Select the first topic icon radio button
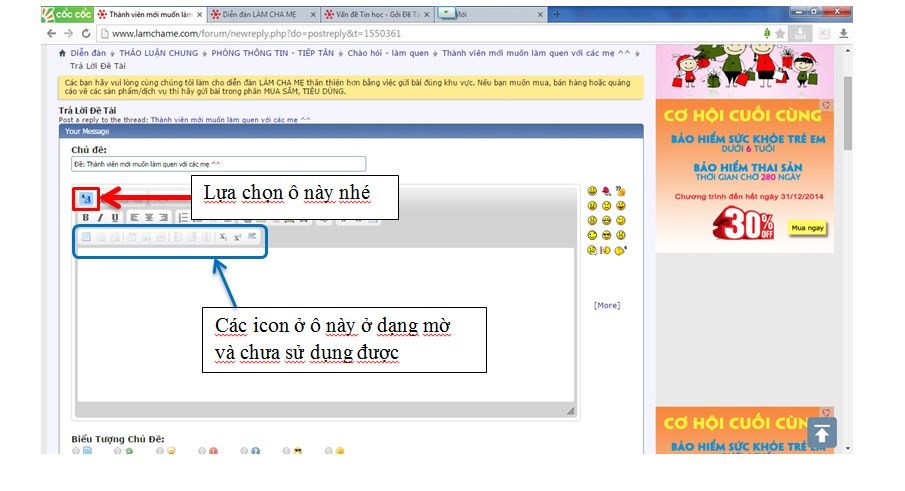 pos(76,451)
